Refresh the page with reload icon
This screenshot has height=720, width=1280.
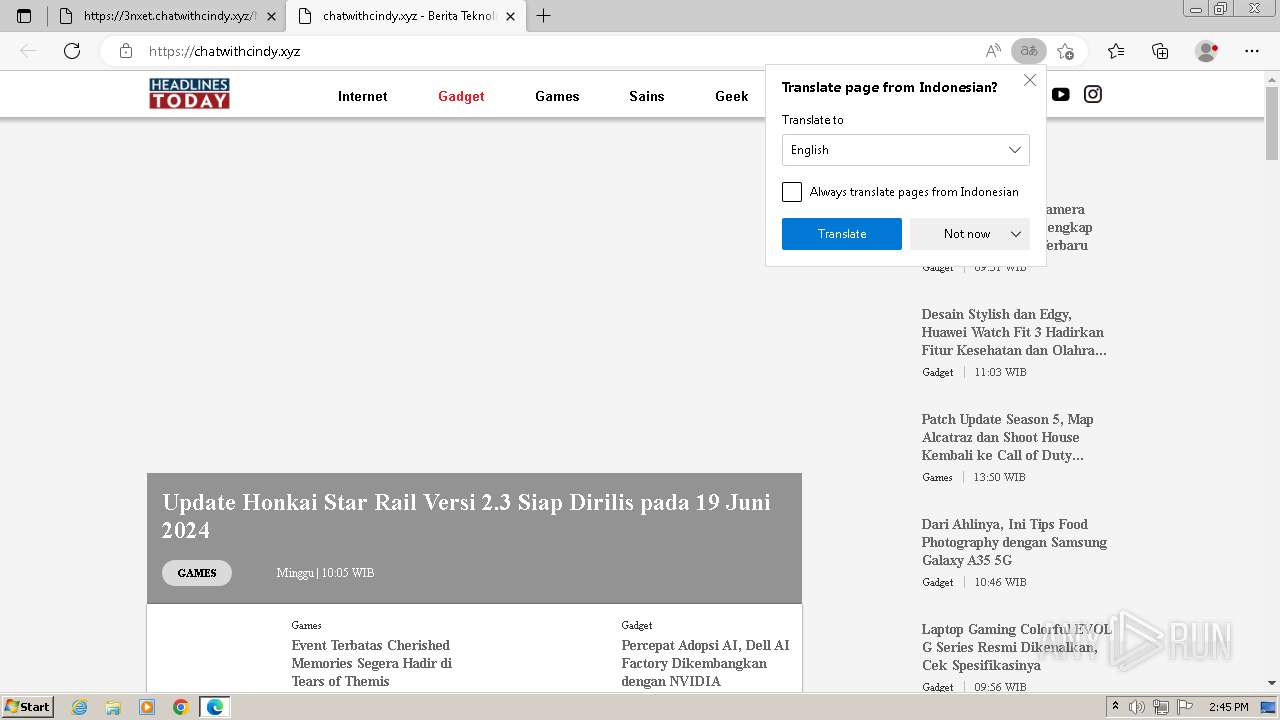pyautogui.click(x=72, y=51)
